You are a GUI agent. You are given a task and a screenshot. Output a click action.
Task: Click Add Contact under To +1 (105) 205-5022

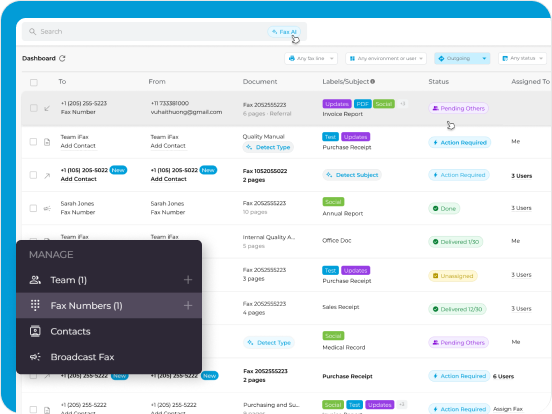(79, 179)
